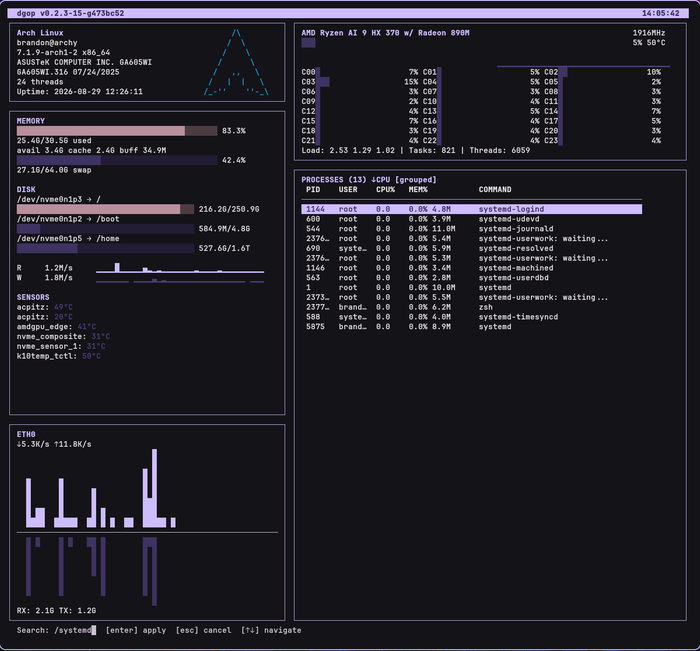Click the search field containing /systemd

[x=57, y=630]
